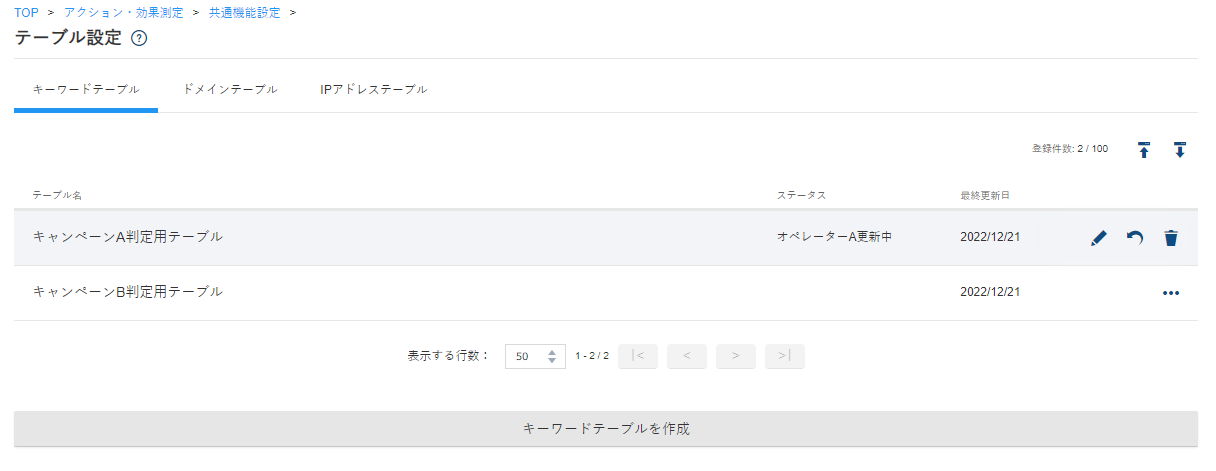1216x471 pixels.
Task: Switch to the IPアドレステーブル tab
Action: point(374,89)
